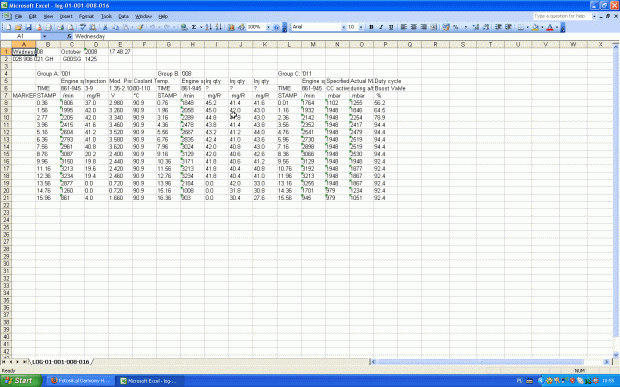Click the Format Painter brush icon
620x387 pixels.
click(x=140, y=27)
